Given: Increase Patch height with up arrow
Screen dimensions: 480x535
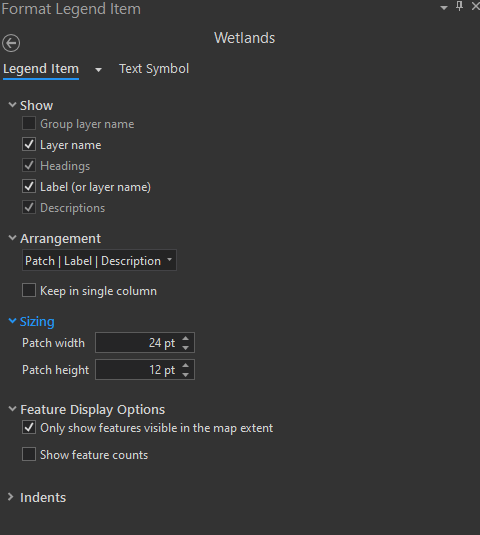Looking at the screenshot, I should click(185, 365).
